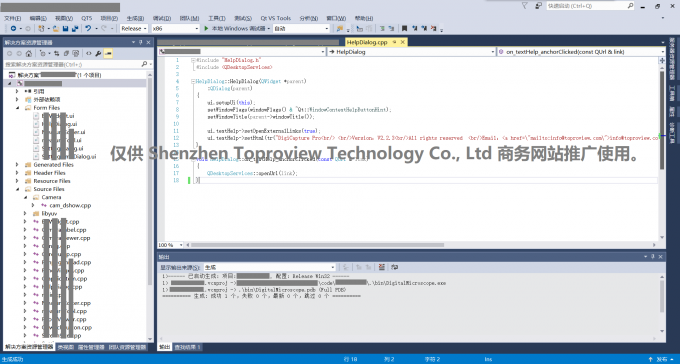This screenshot has height=364, width=680.
Task: Click the search magnifier in Solution Explorer
Action: 144,64
